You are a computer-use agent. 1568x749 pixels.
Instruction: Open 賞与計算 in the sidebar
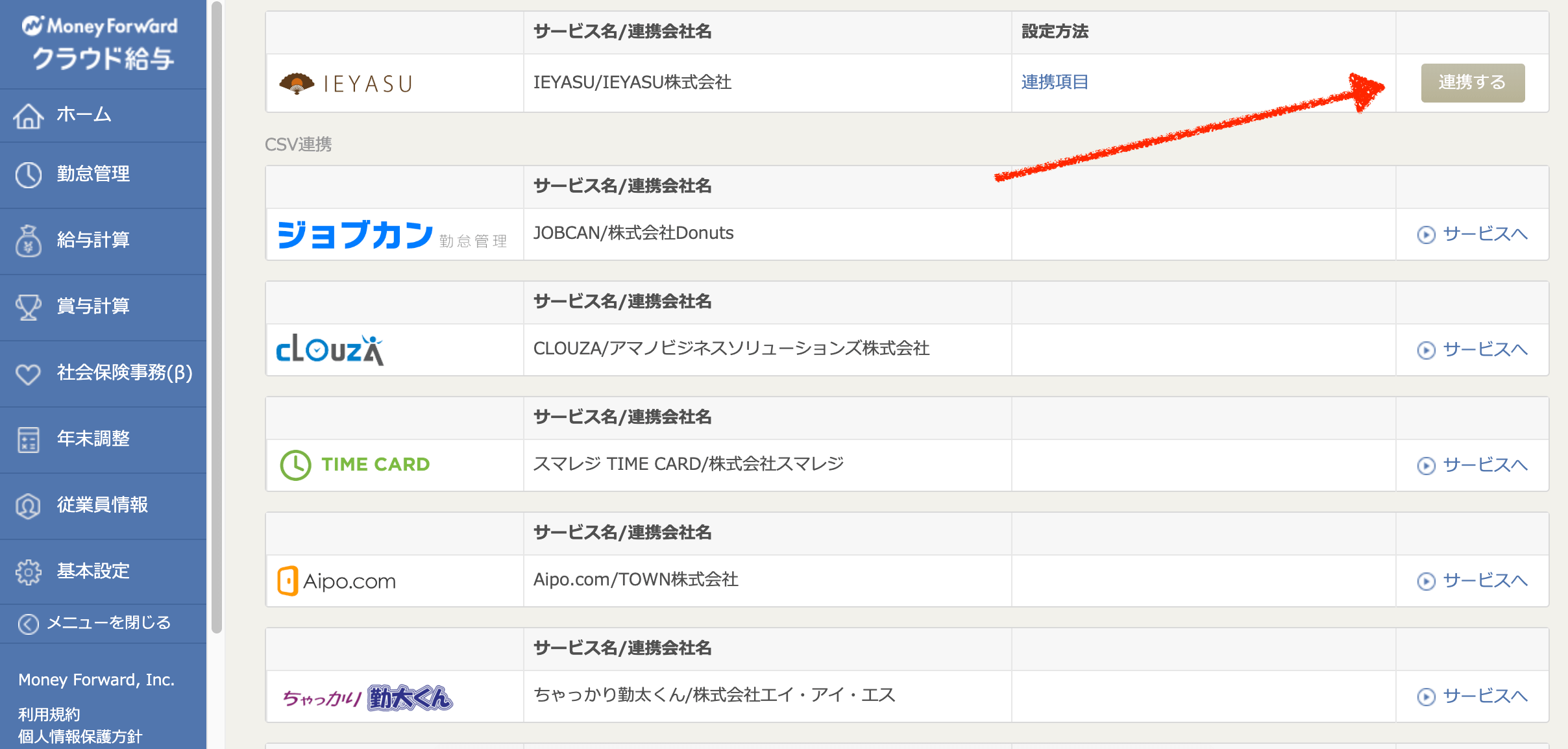pos(103,307)
